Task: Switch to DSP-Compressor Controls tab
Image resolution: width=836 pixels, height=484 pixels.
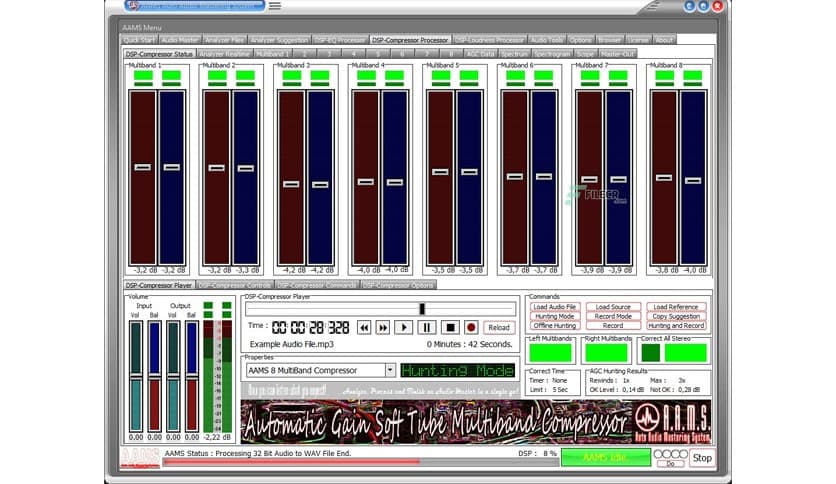Action: point(235,285)
